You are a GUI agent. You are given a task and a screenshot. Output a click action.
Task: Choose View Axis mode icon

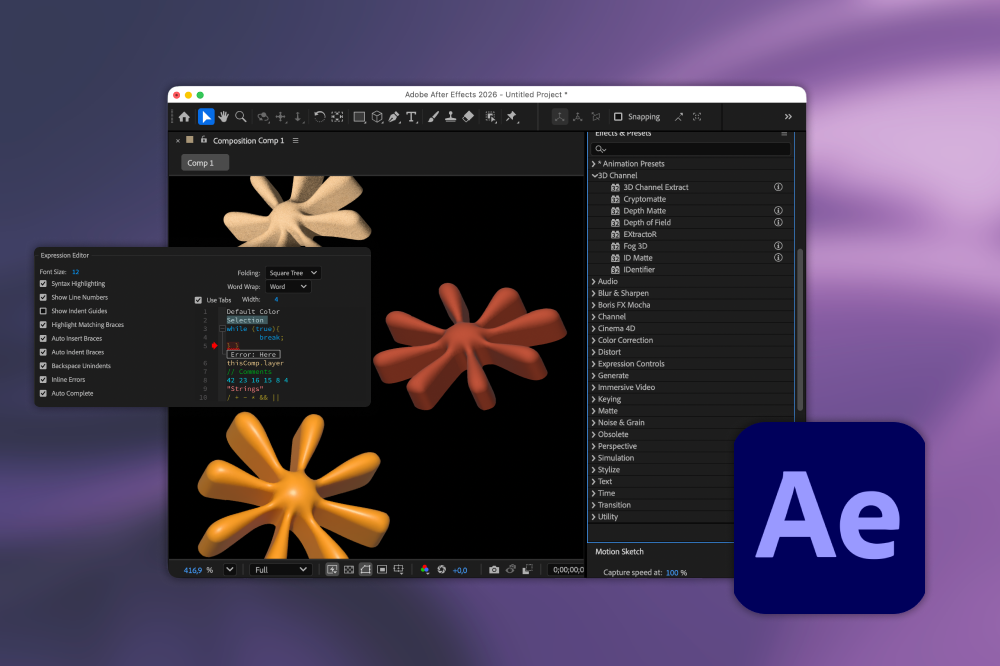(x=596, y=117)
